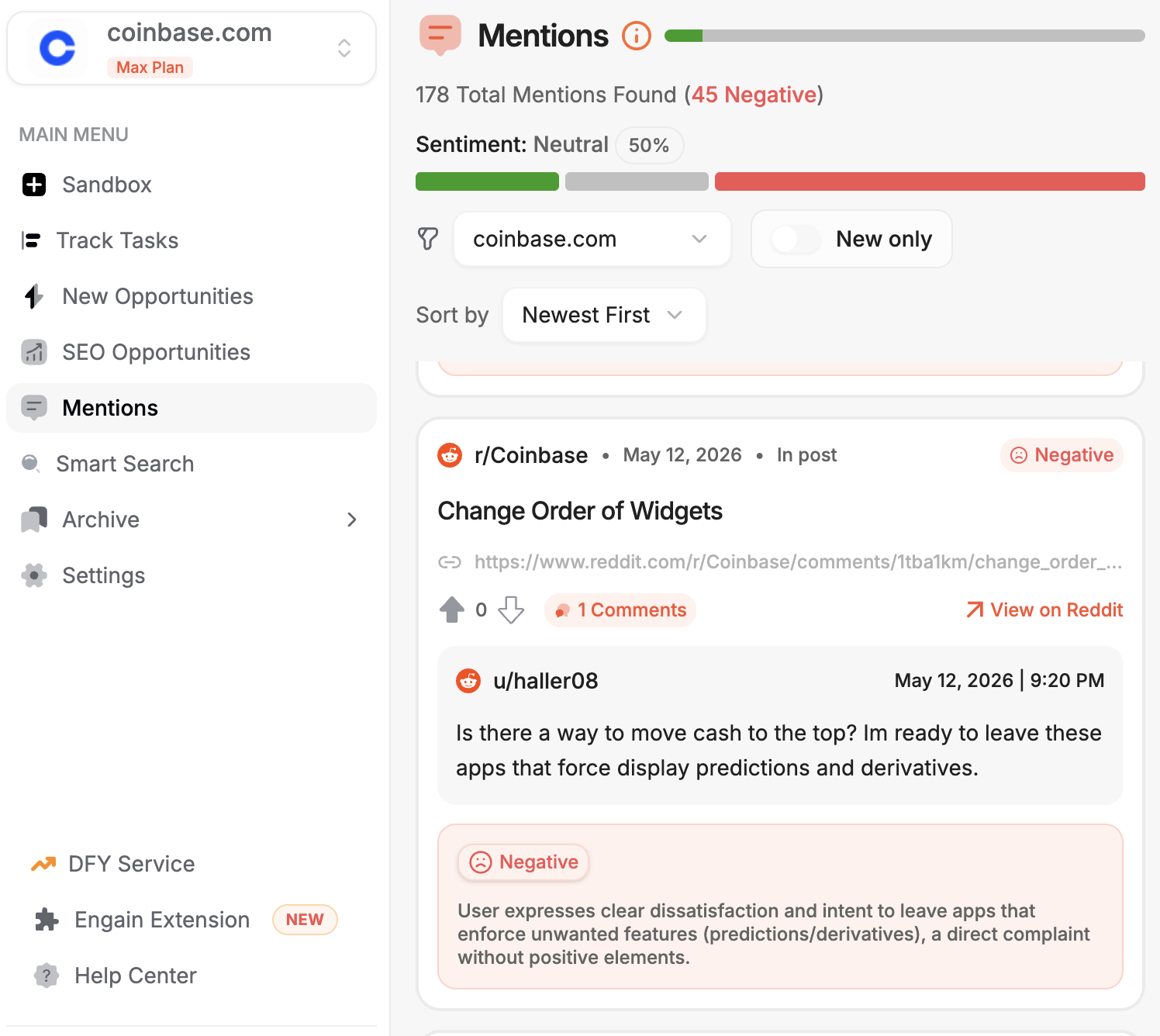
Task: Click the Help Center question mark icon
Action: pyautogui.click(x=47, y=976)
